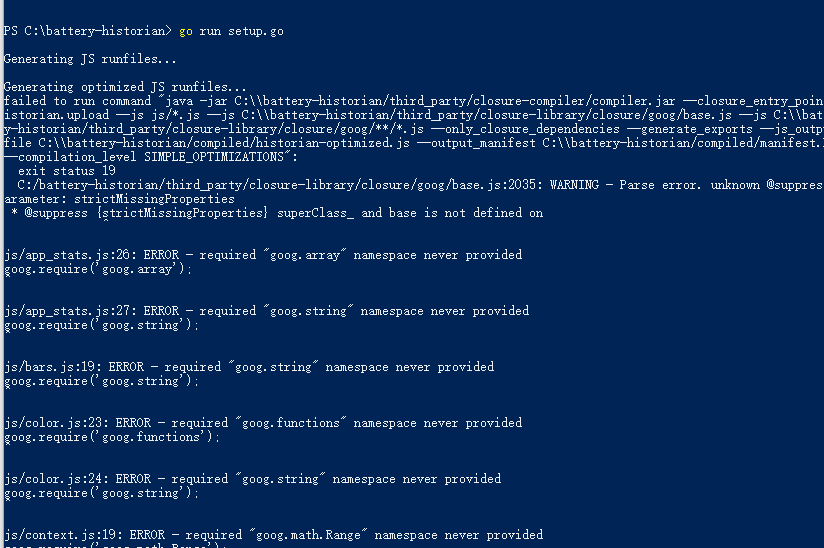
Task: Click the goog.require('goog.array') line
Action: tap(97, 269)
